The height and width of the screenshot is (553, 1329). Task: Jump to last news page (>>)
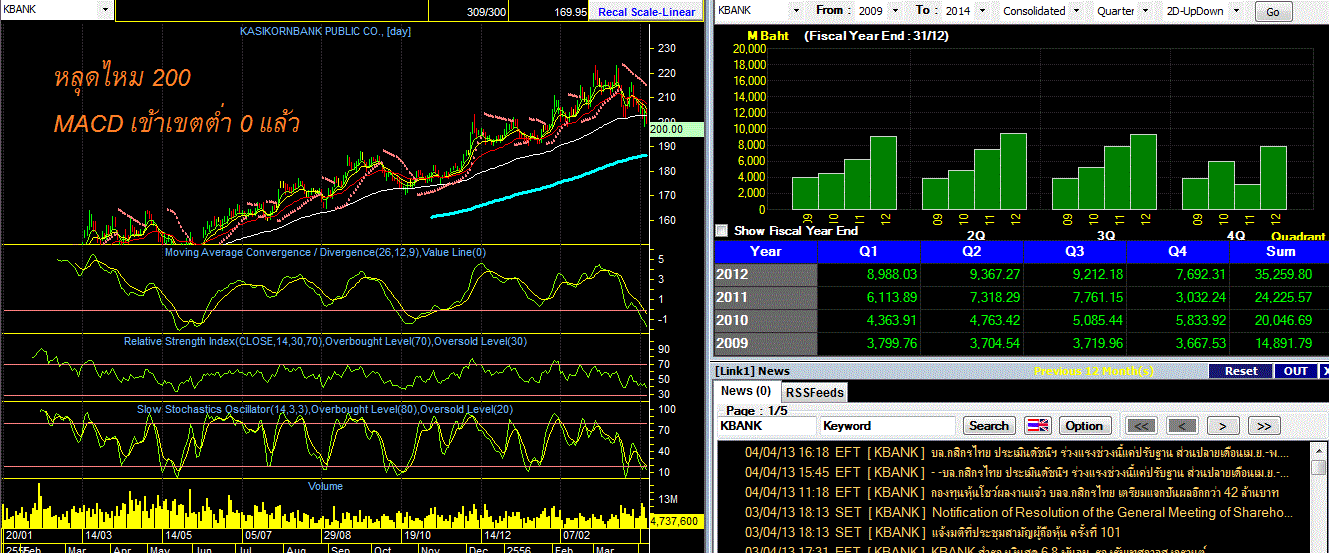(1264, 425)
